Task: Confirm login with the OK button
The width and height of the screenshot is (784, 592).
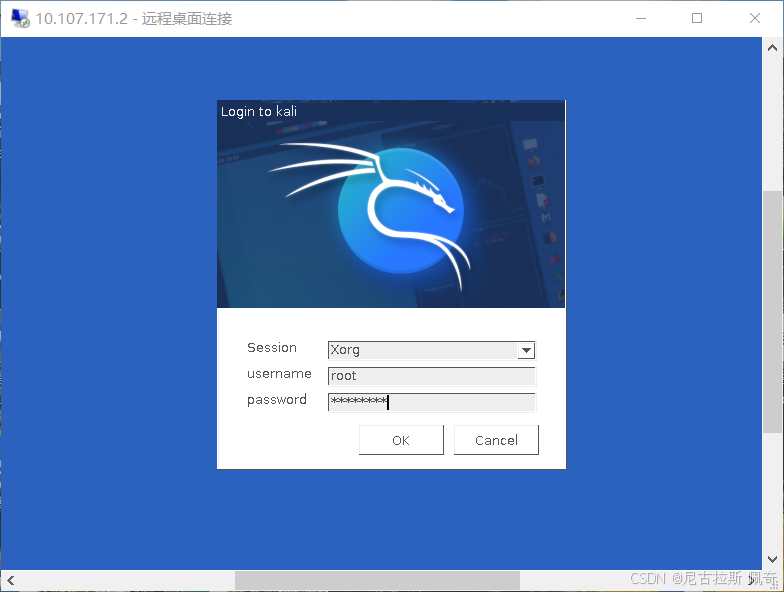Action: (401, 440)
